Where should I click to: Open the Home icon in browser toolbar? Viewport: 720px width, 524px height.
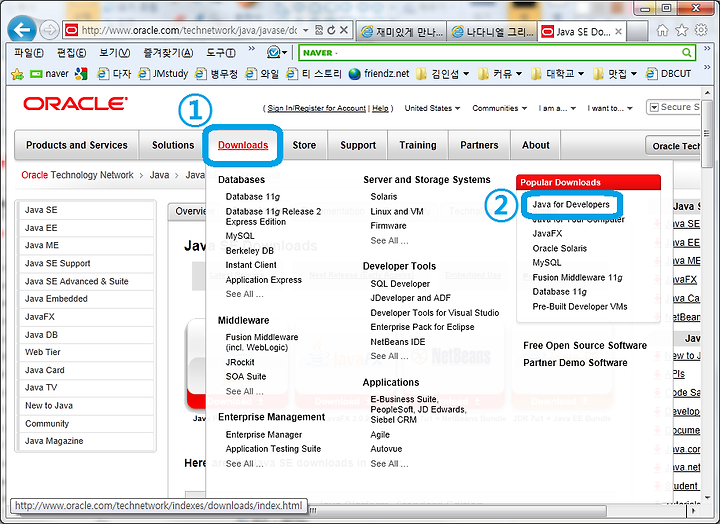pyautogui.click(x=662, y=30)
